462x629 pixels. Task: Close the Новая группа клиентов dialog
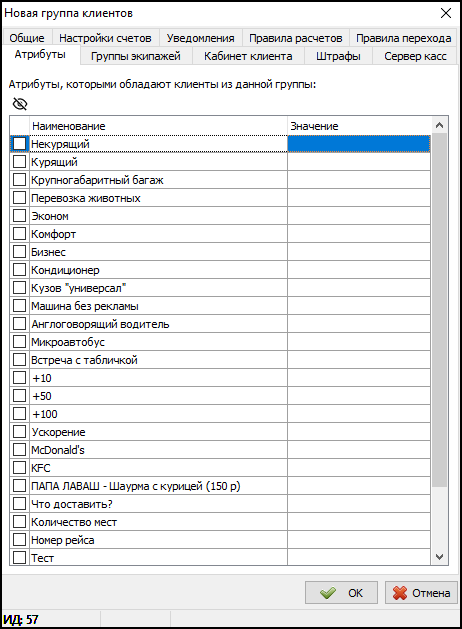tap(446, 13)
